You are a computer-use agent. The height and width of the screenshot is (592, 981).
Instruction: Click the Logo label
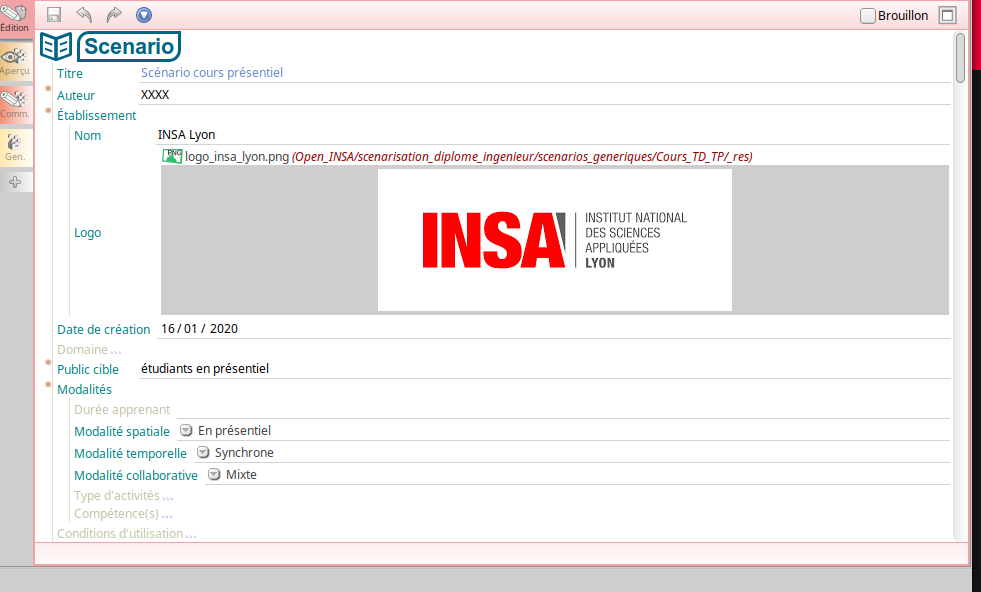tap(88, 233)
